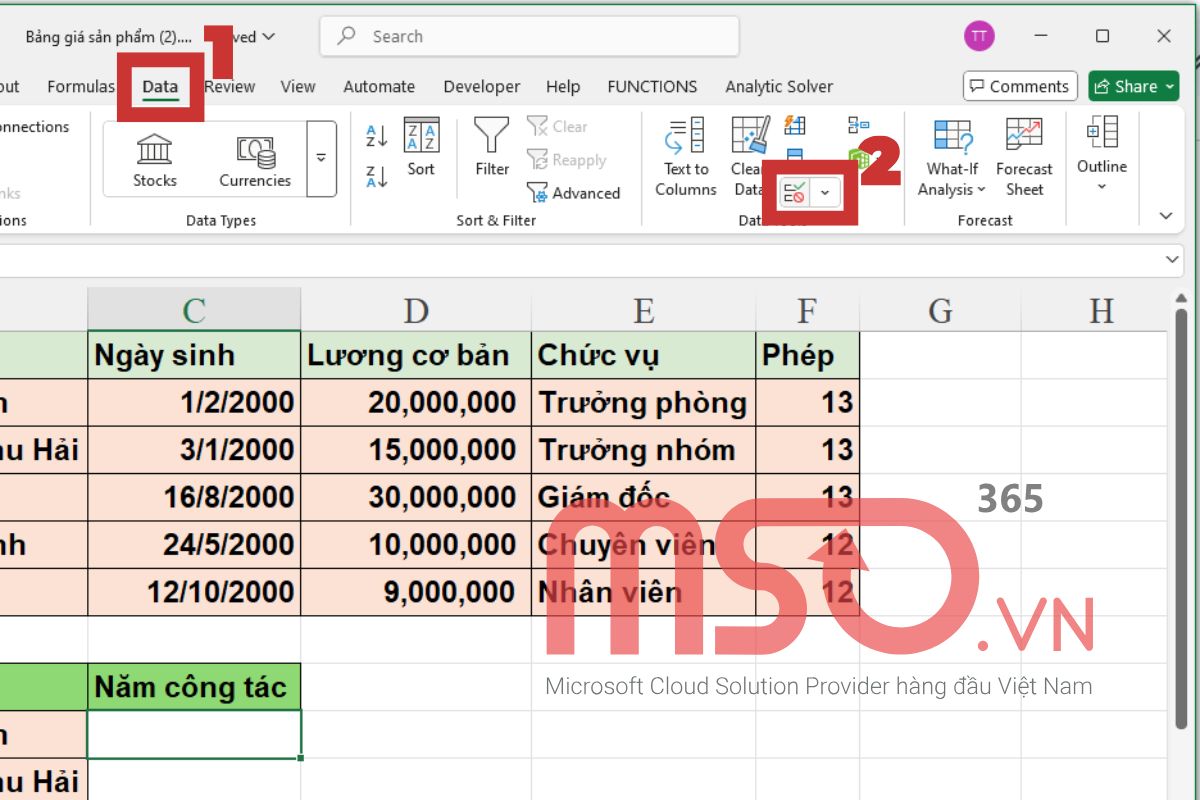The width and height of the screenshot is (1200, 800).
Task: Select the cell containing 3/1/2000
Action: (x=194, y=450)
